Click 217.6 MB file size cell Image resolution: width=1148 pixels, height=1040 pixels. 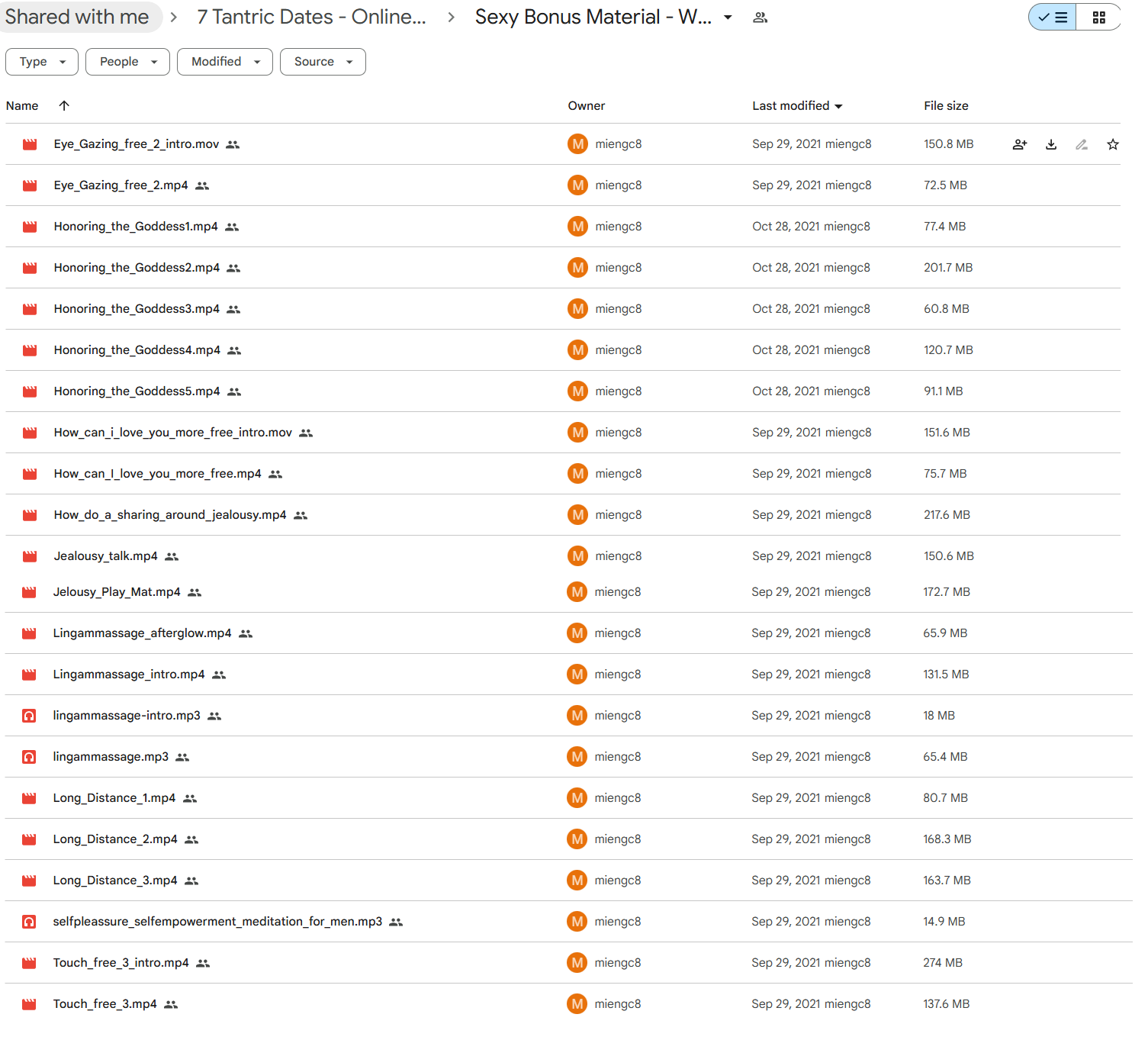[947, 515]
